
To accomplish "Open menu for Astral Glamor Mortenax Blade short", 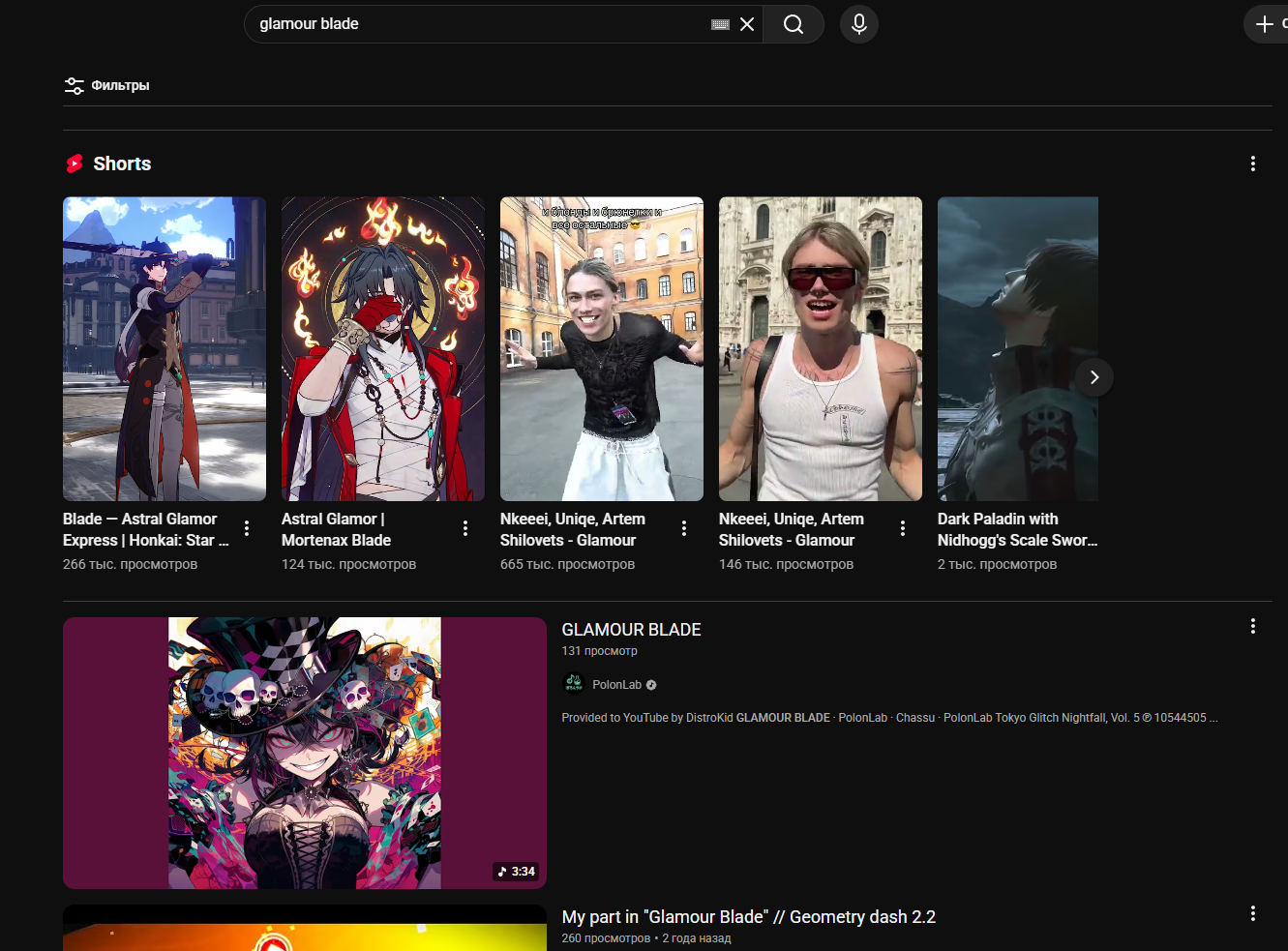I will [465, 528].
